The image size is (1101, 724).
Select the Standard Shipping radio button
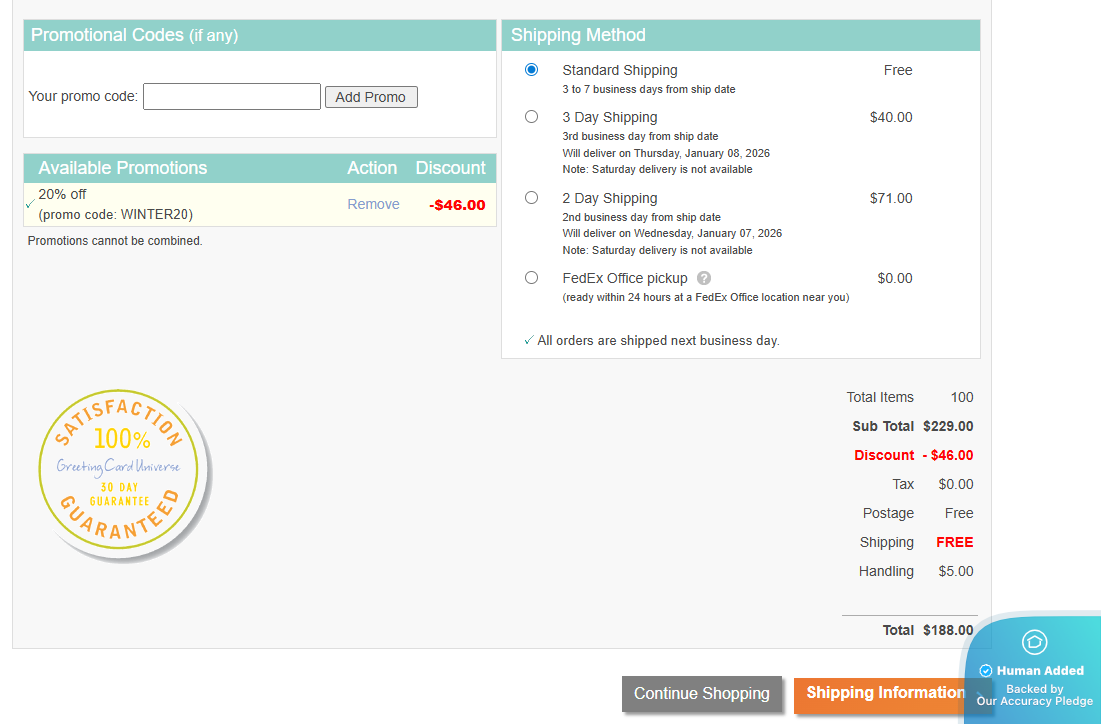tap(531, 70)
